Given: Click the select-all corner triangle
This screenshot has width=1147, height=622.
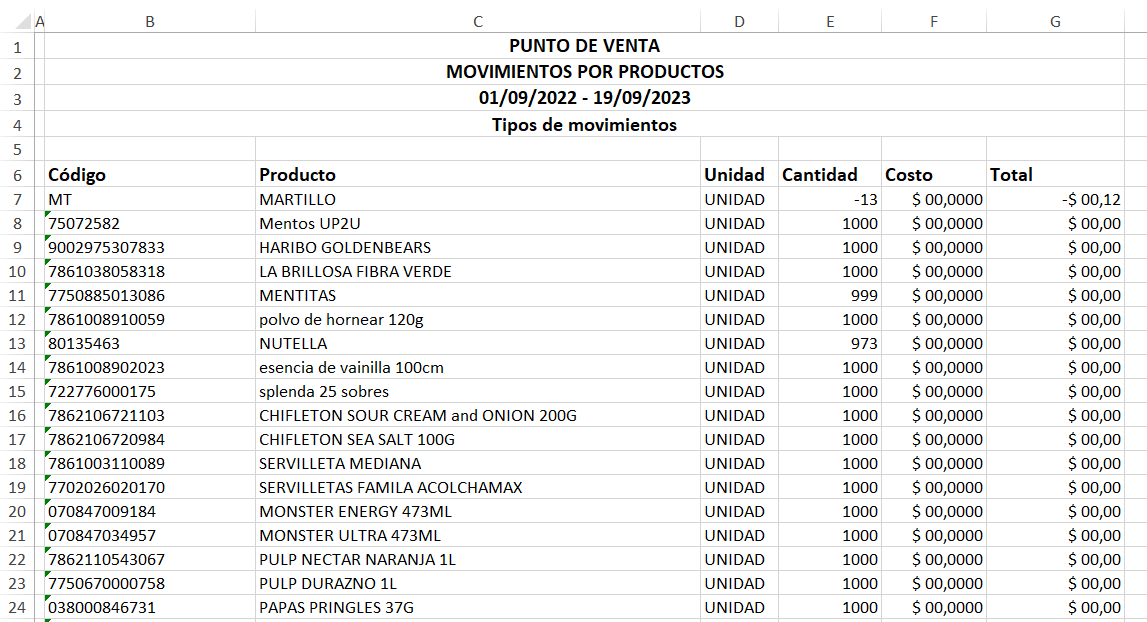Looking at the screenshot, I should 23,22.
